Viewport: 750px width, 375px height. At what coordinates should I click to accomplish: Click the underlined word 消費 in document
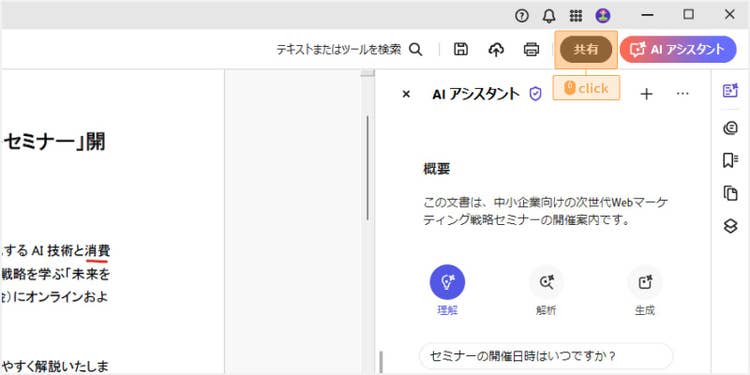(97, 250)
